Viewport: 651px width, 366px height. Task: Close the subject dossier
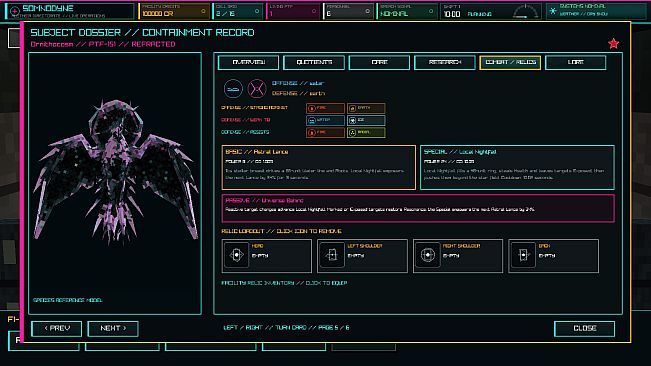coord(585,328)
